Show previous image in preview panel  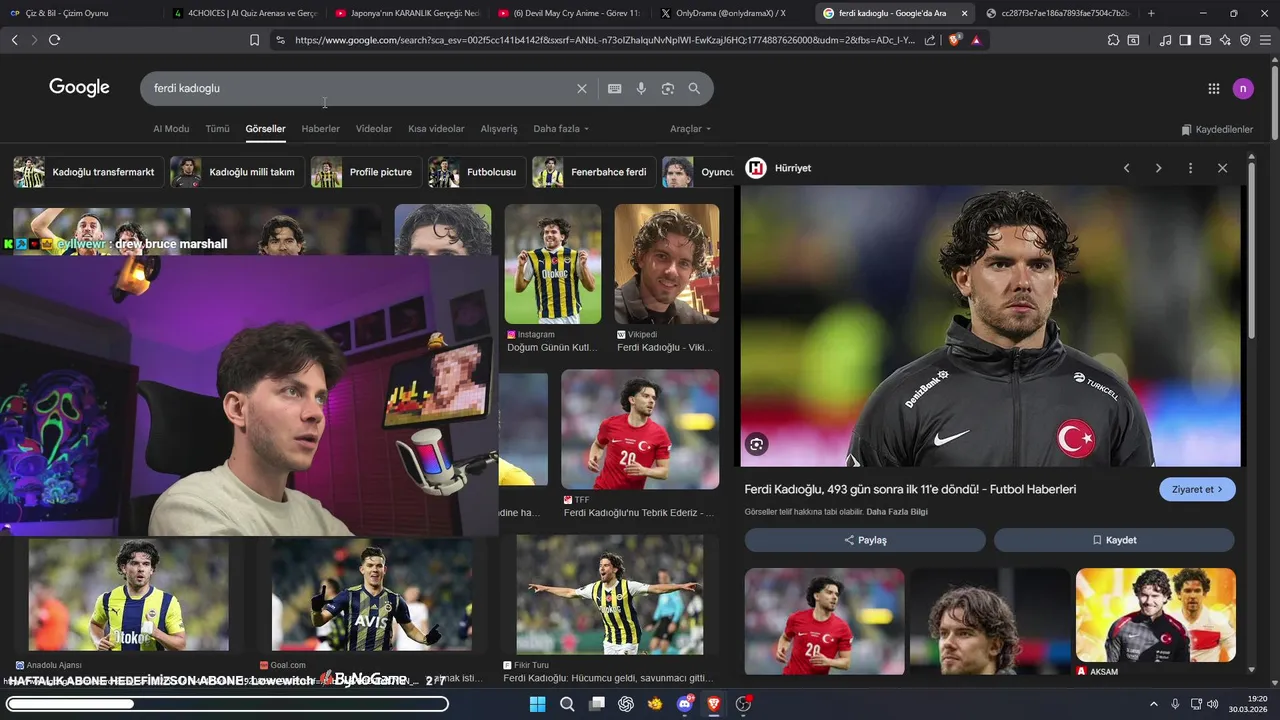1127,168
